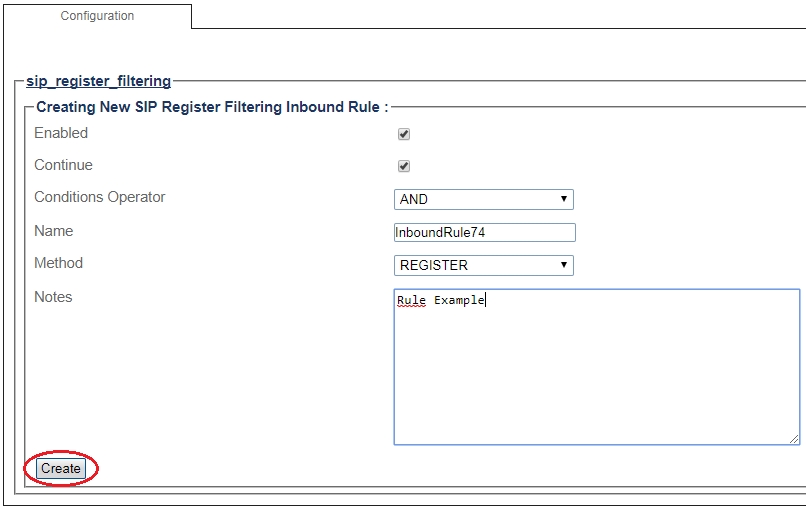Screen dimensions: 806x510
Task: Click inside the Notes text area
Action: [596, 370]
